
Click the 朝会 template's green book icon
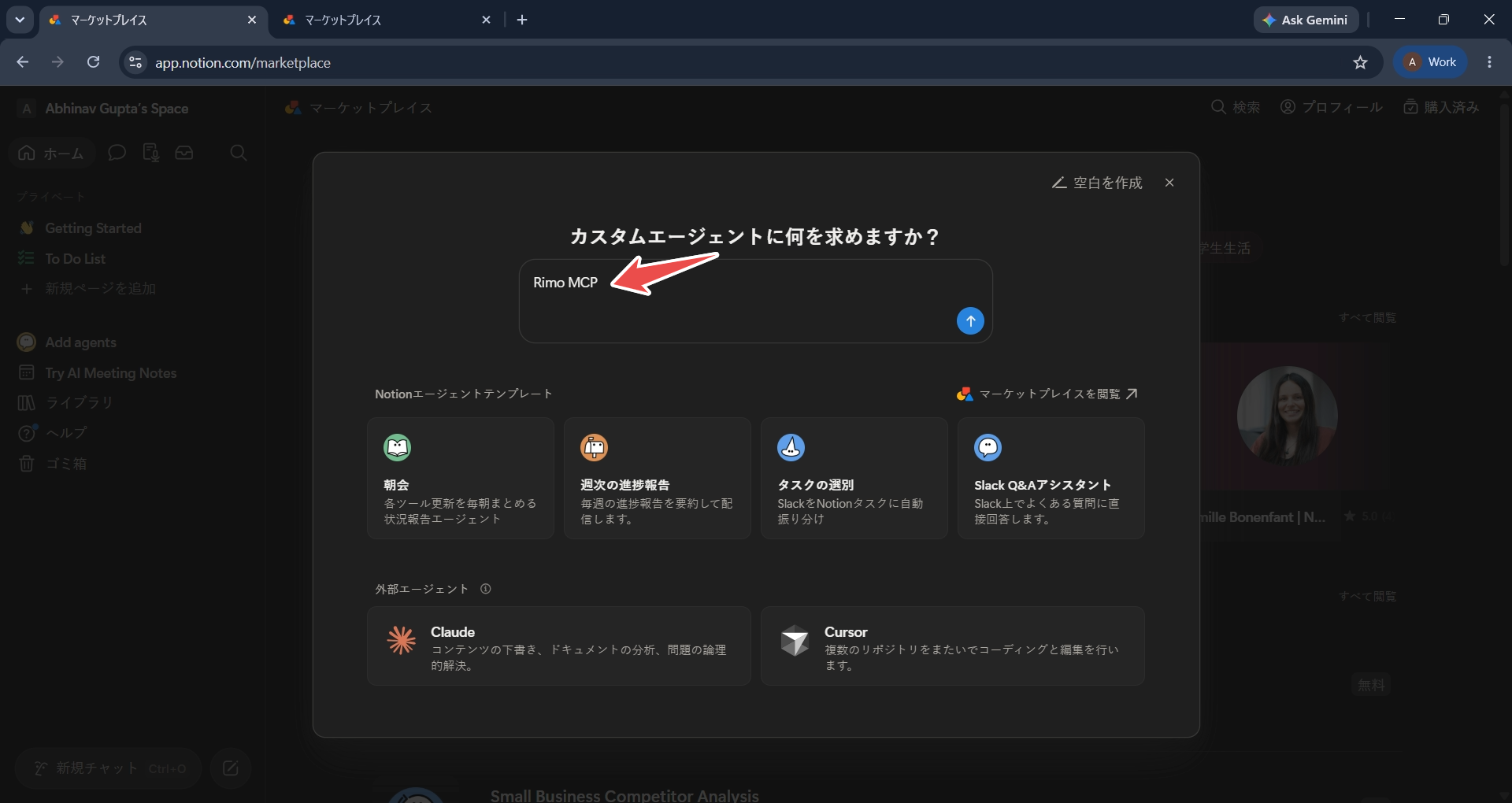tap(398, 447)
